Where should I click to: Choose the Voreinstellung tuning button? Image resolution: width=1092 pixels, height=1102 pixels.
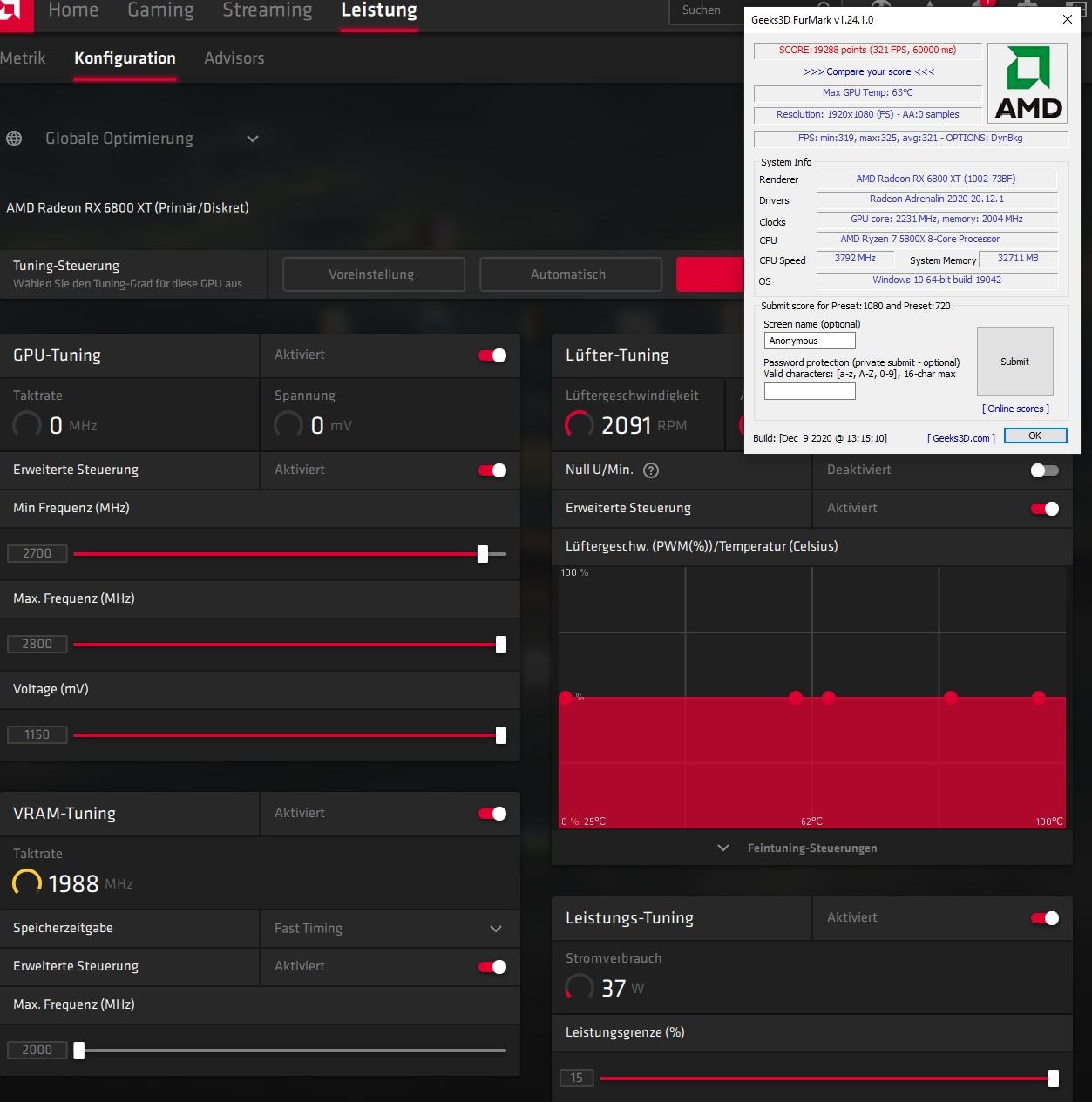(x=373, y=274)
